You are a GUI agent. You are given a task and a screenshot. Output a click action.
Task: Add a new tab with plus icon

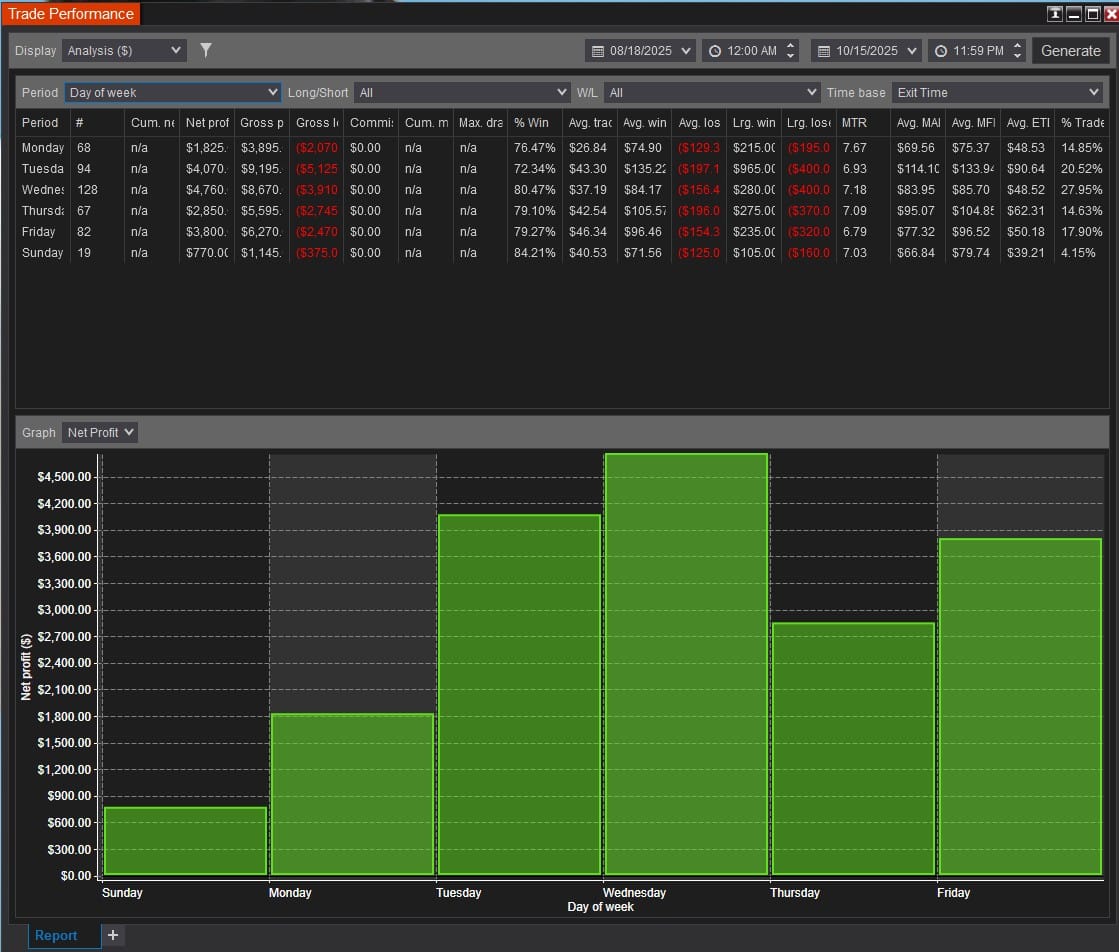pos(113,935)
